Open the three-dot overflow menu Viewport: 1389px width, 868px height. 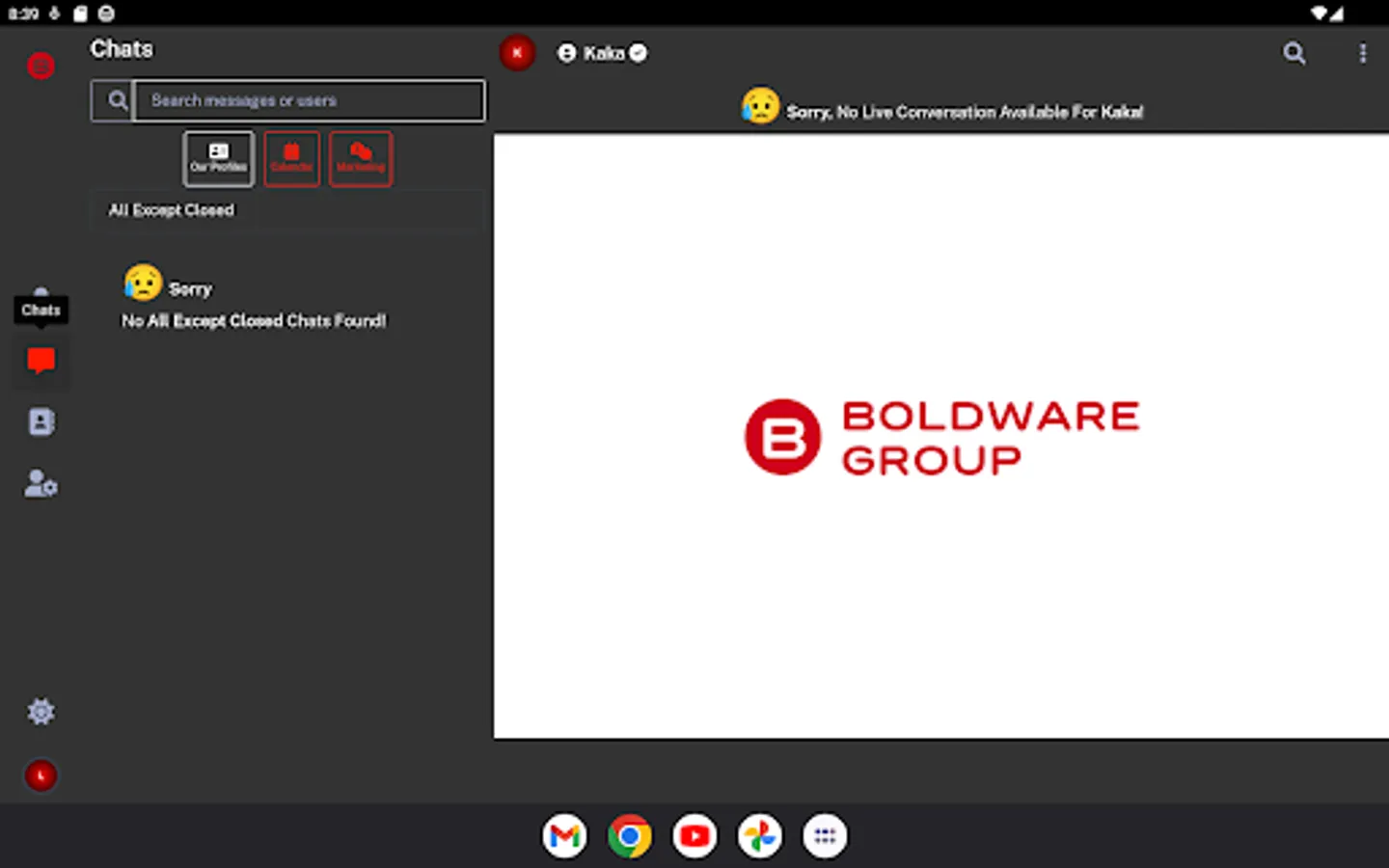[1363, 53]
